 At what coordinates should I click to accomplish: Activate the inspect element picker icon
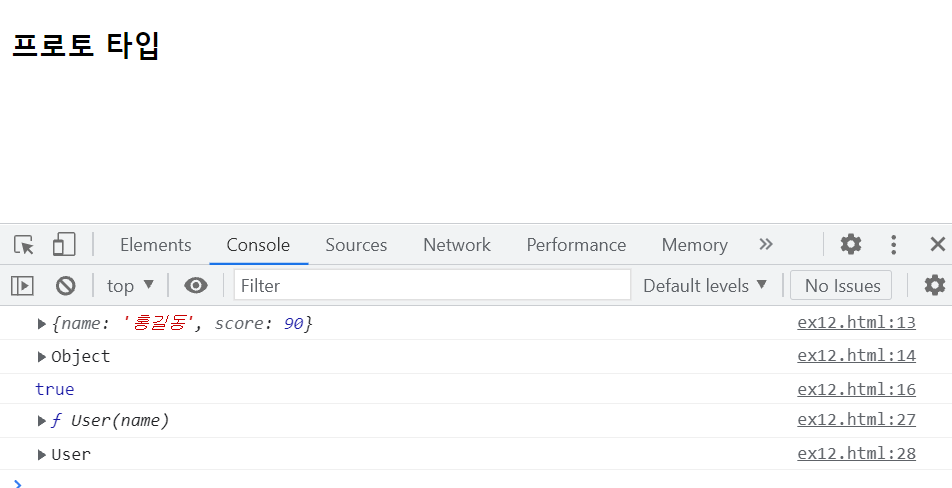coord(24,245)
